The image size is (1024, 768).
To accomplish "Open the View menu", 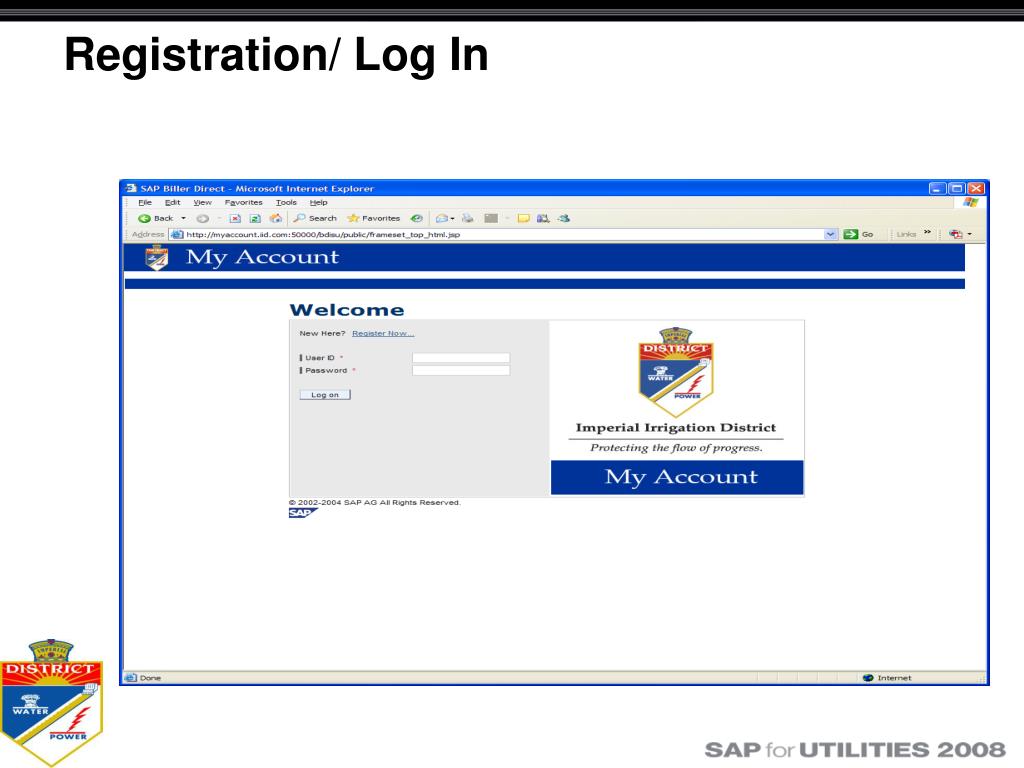I will 202,202.
